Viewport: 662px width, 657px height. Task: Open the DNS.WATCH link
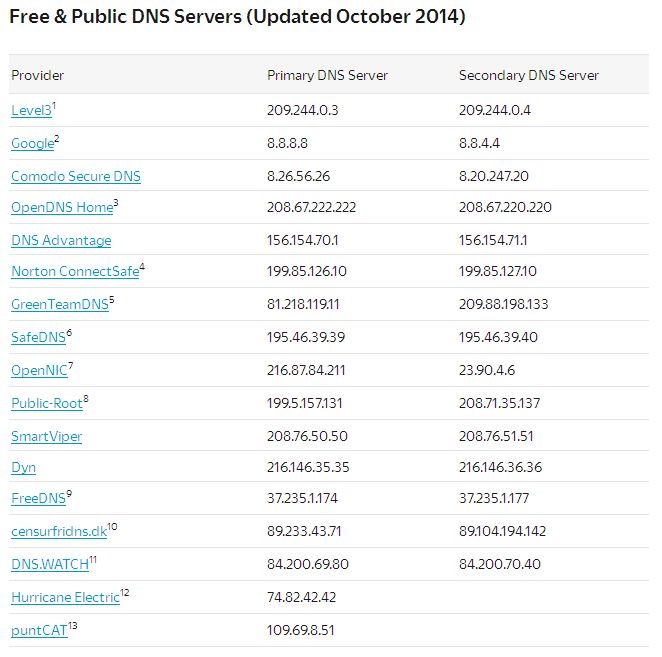click(x=50, y=564)
